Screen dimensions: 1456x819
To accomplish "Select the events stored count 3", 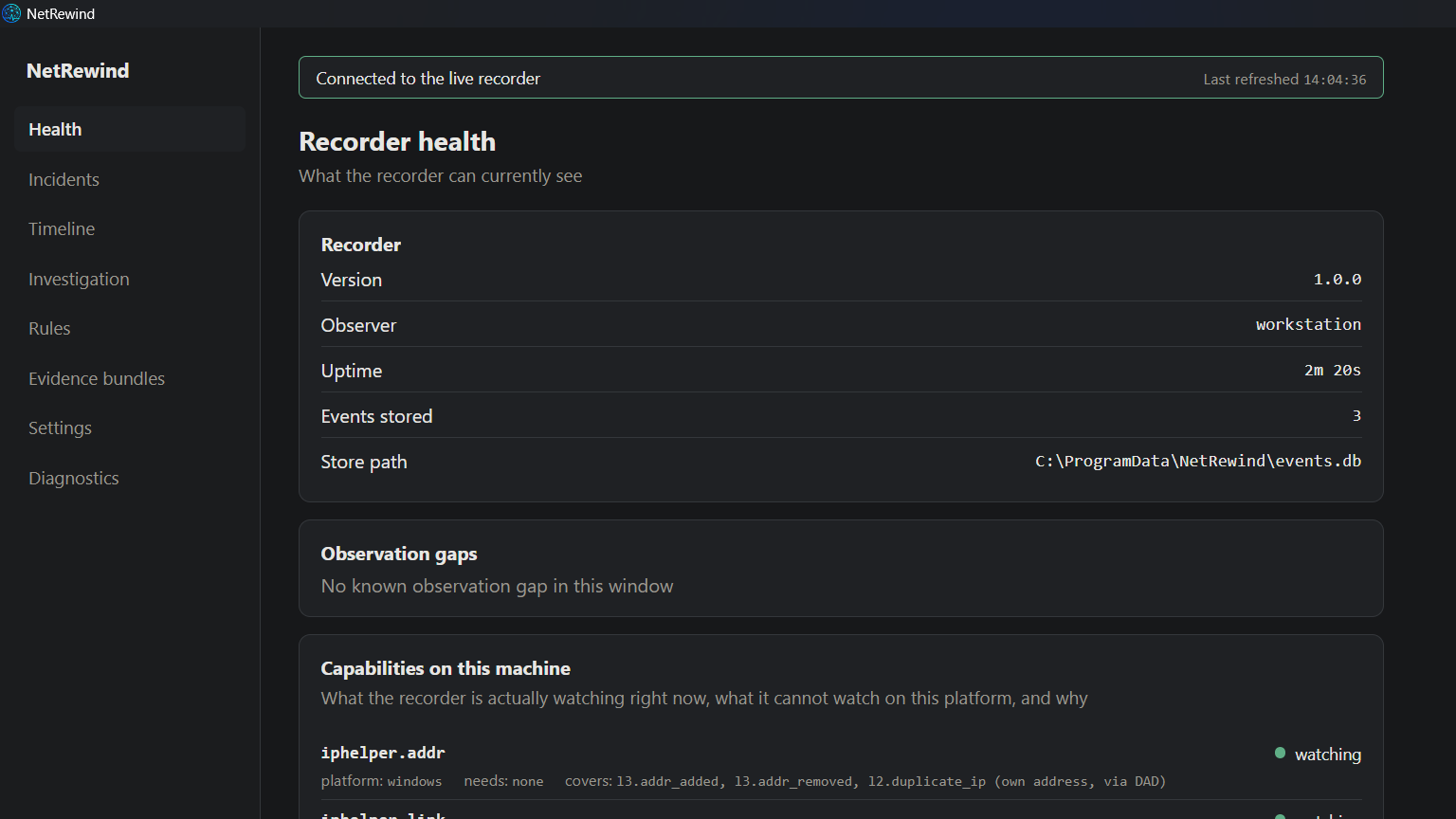I will 1356,415.
